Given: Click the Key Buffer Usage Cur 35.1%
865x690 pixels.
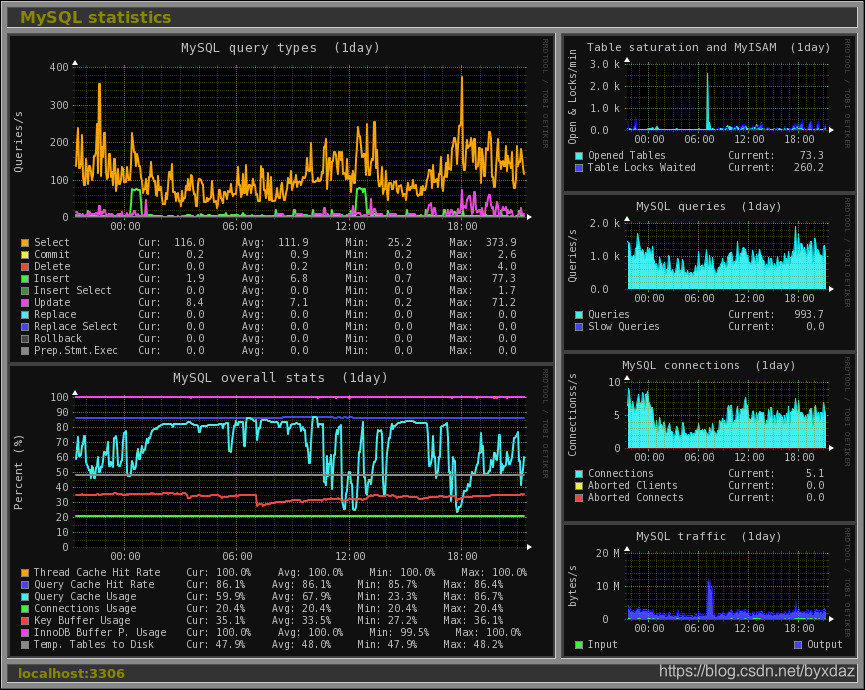Looking at the screenshot, I should 230,621.
